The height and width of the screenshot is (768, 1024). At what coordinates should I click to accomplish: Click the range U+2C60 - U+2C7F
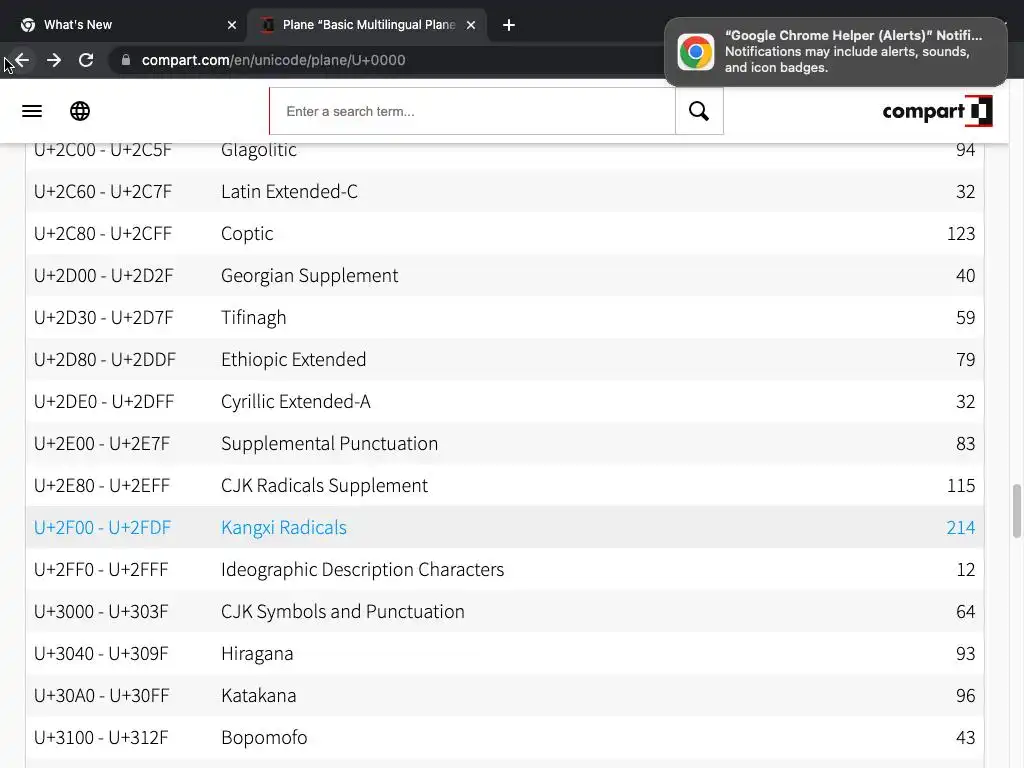pos(103,191)
